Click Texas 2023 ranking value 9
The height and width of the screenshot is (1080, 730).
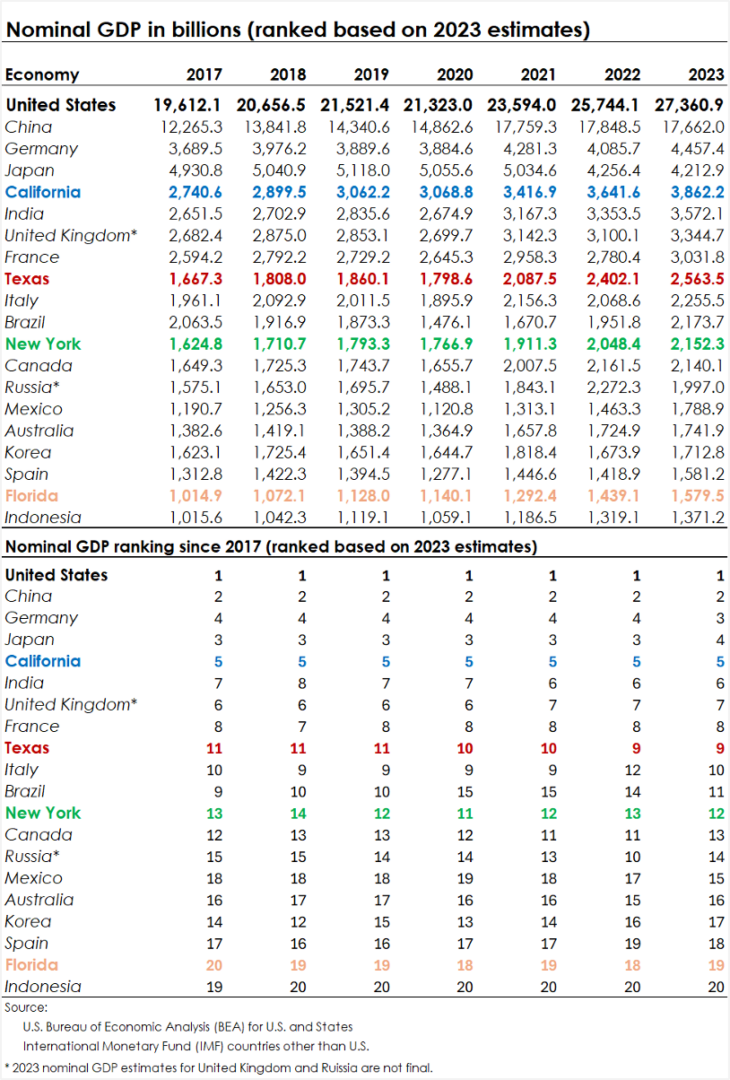[720, 748]
